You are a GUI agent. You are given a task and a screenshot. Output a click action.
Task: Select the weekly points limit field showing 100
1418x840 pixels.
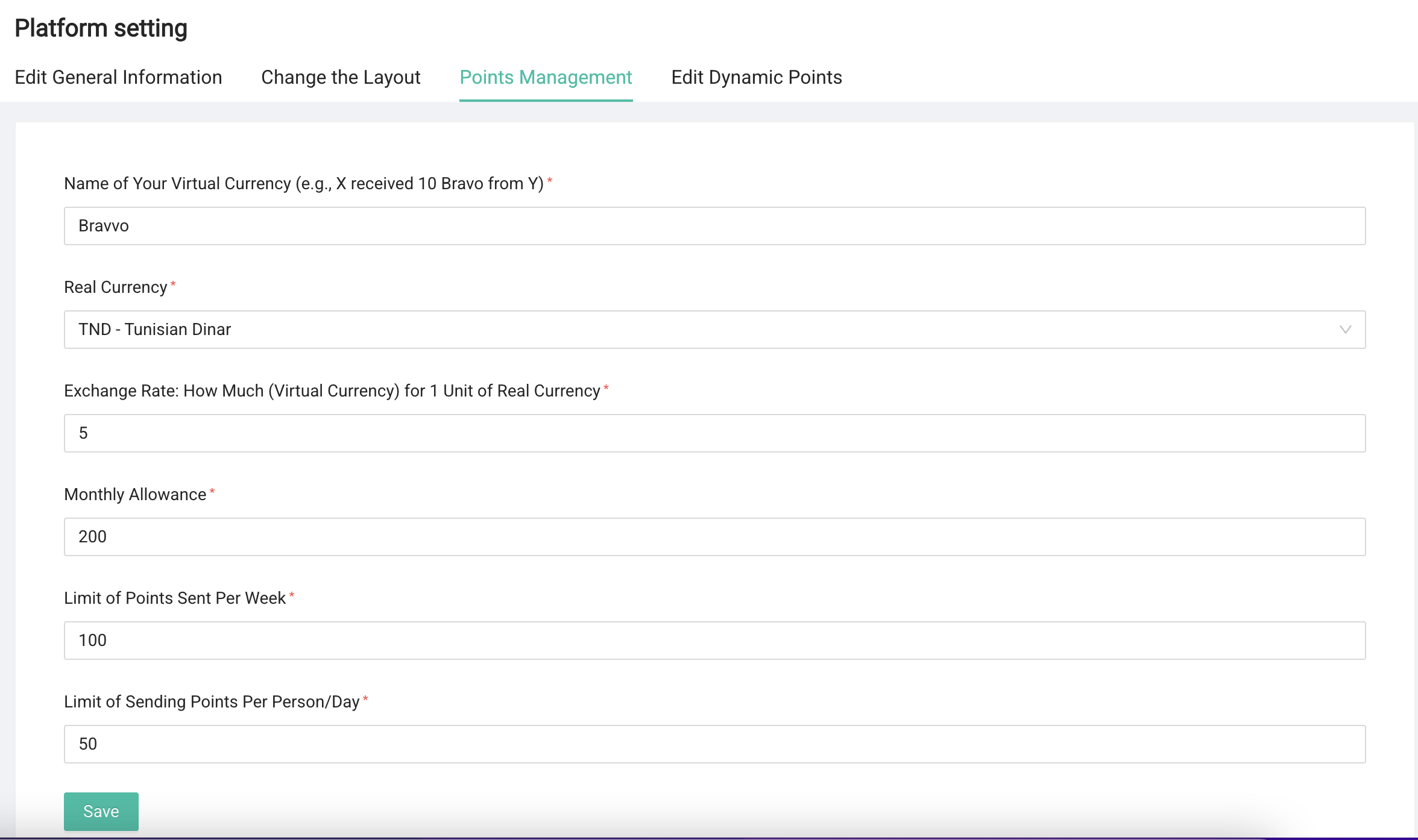coord(714,641)
